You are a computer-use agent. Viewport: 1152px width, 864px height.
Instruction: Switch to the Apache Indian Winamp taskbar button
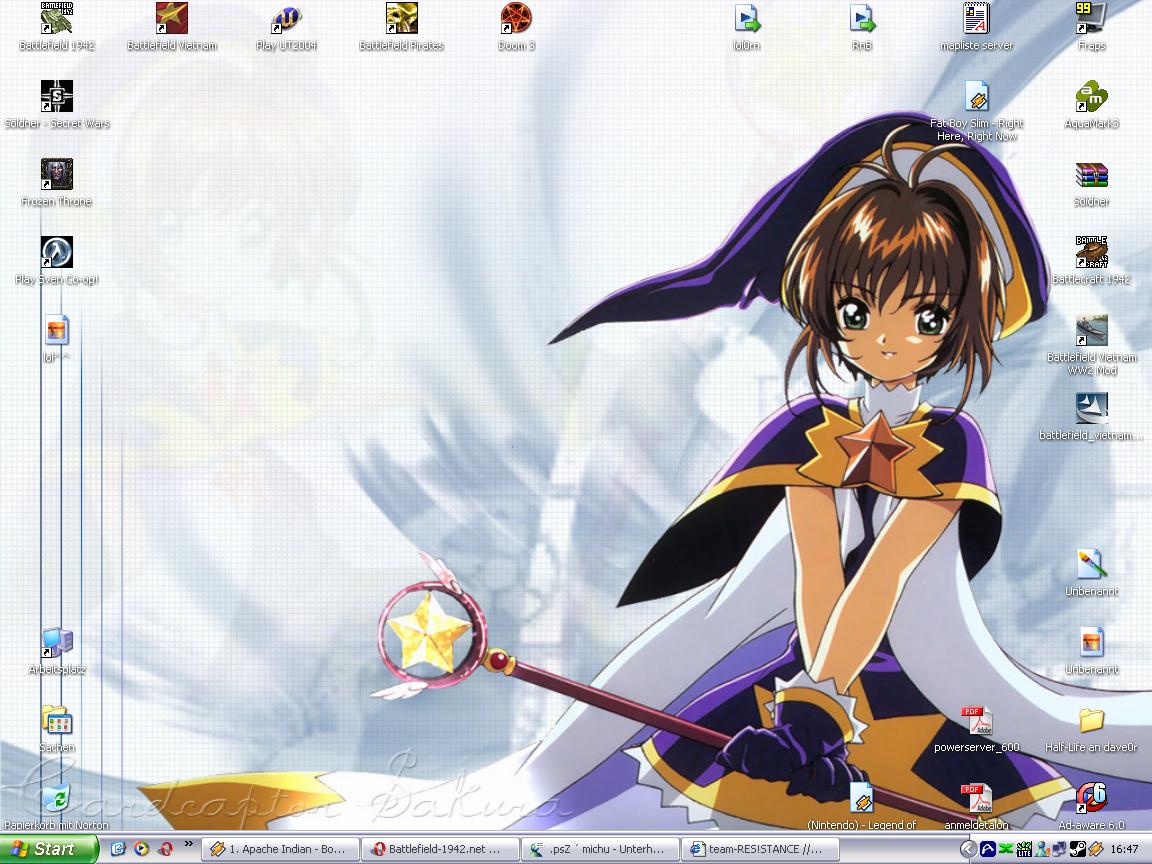pyautogui.click(x=280, y=849)
